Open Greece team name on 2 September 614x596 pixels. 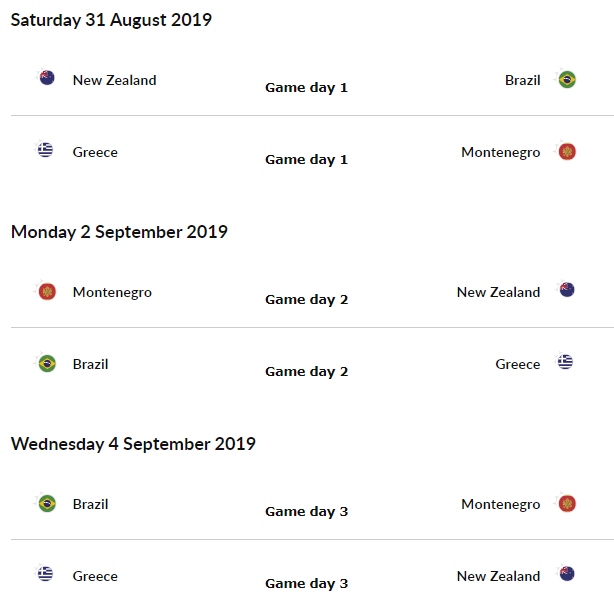[x=517, y=364]
